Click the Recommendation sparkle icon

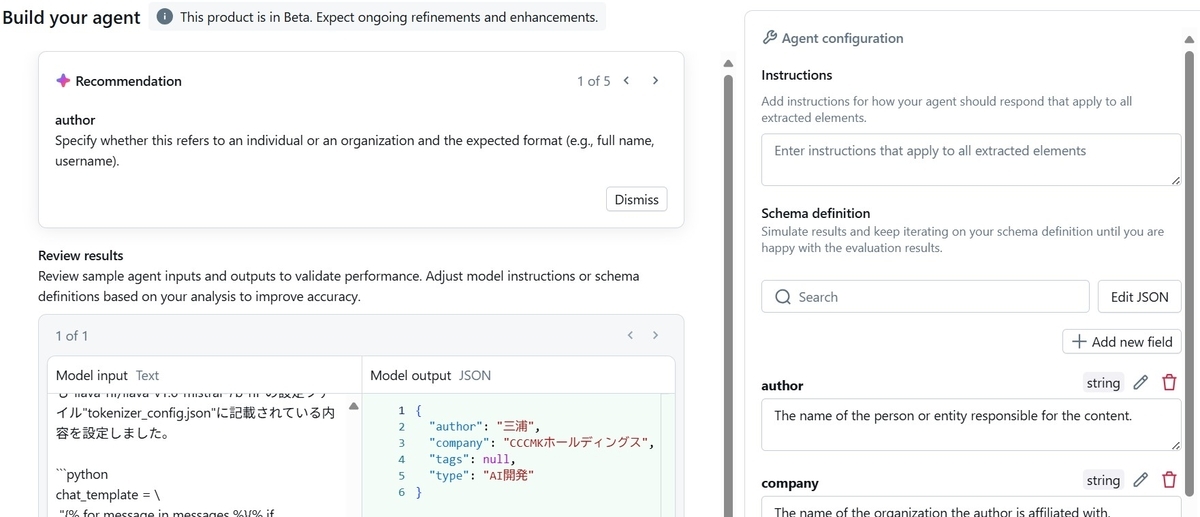point(63,81)
